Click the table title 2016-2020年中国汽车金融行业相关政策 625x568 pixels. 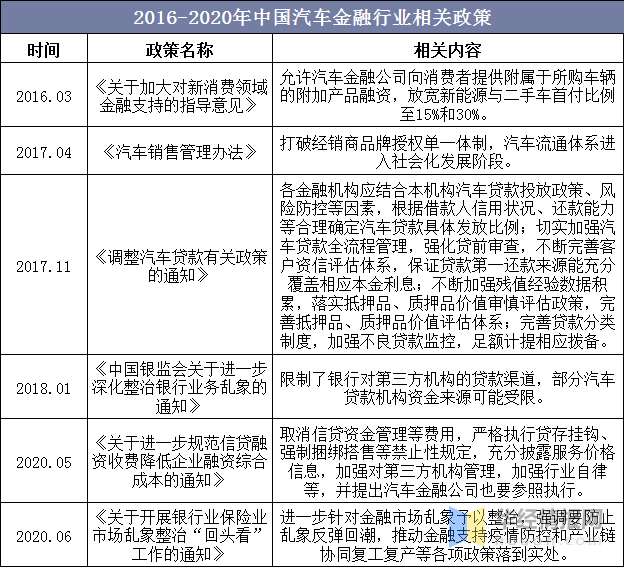tap(312, 17)
